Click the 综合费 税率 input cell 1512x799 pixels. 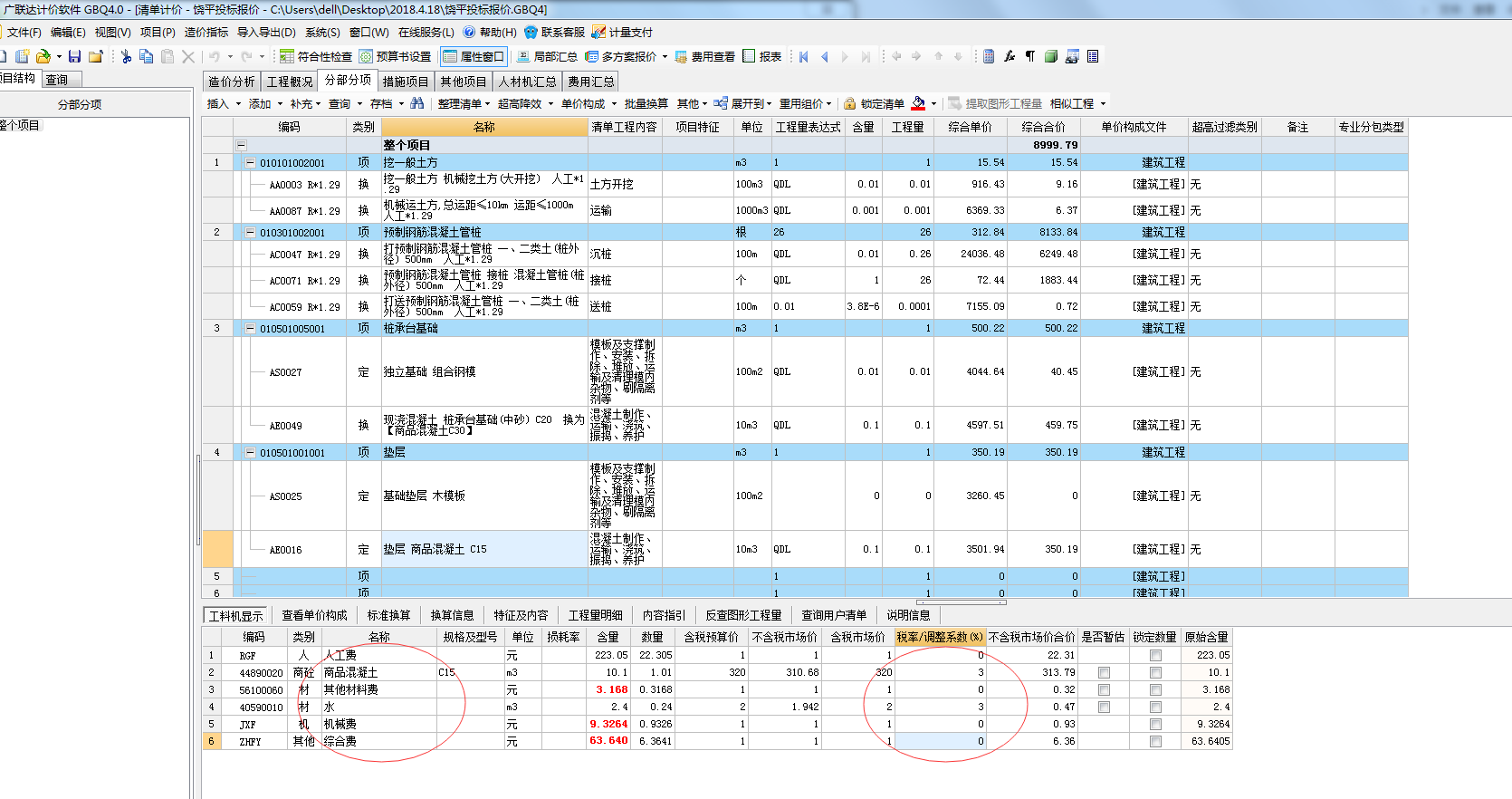pyautogui.click(x=940, y=741)
